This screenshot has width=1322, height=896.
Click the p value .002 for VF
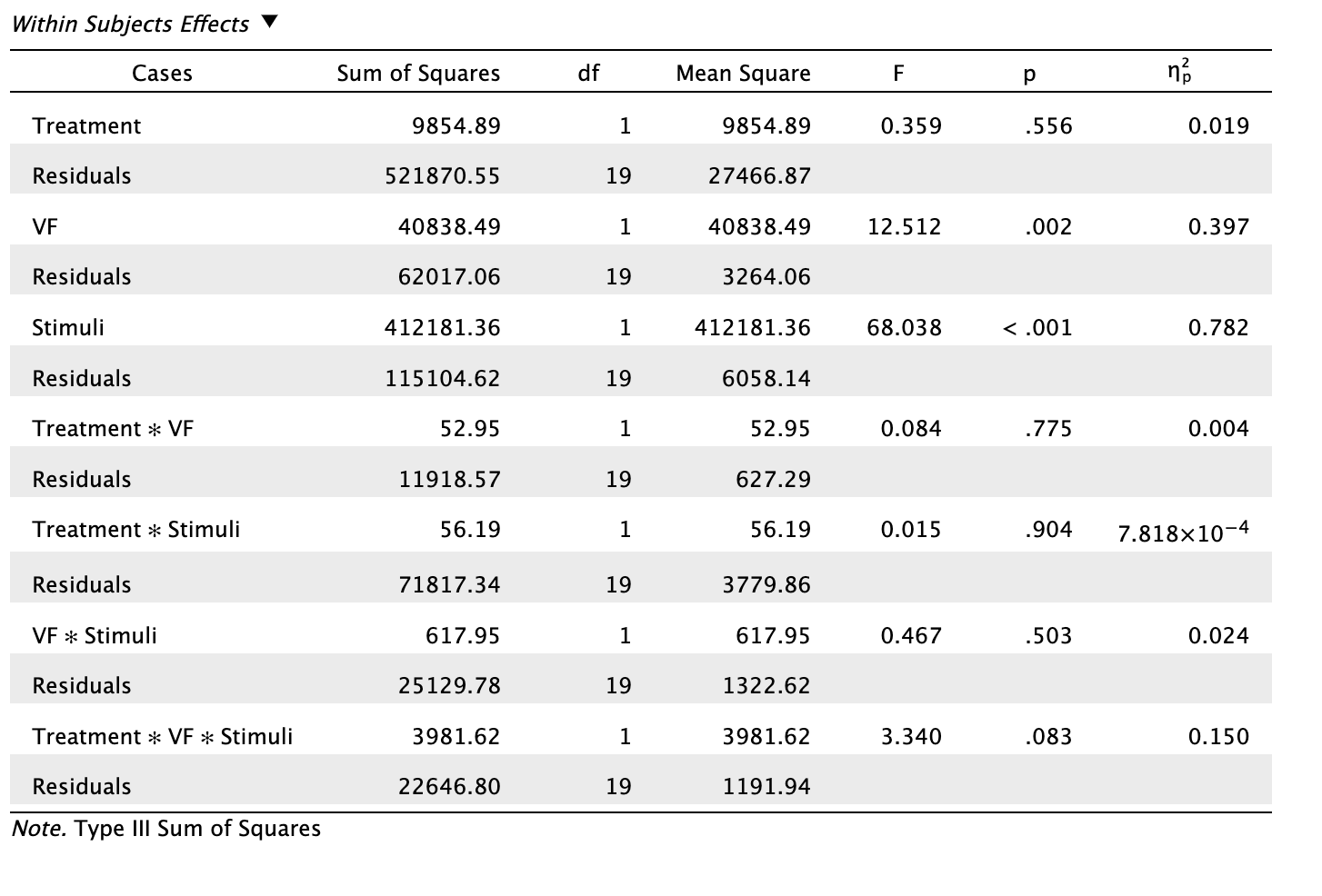coord(1047,226)
